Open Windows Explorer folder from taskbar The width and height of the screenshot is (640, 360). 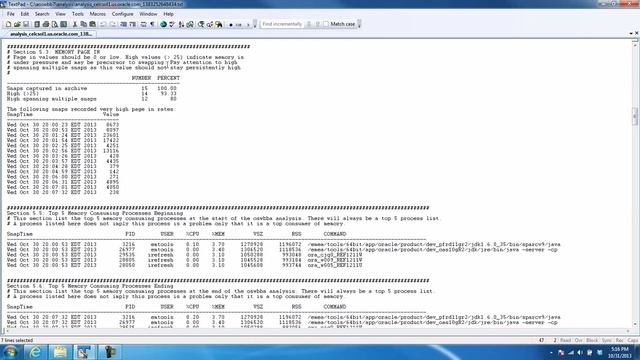click(60, 352)
